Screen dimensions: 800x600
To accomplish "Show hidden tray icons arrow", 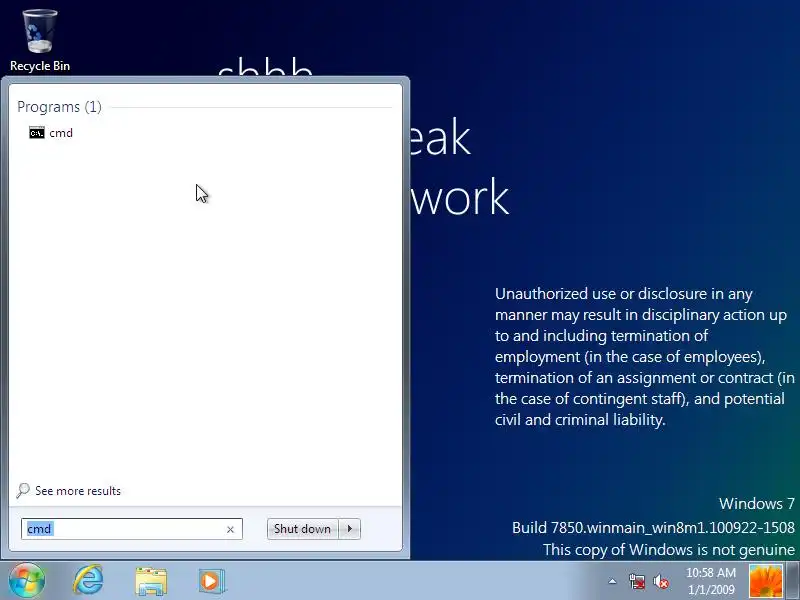I will (612, 581).
